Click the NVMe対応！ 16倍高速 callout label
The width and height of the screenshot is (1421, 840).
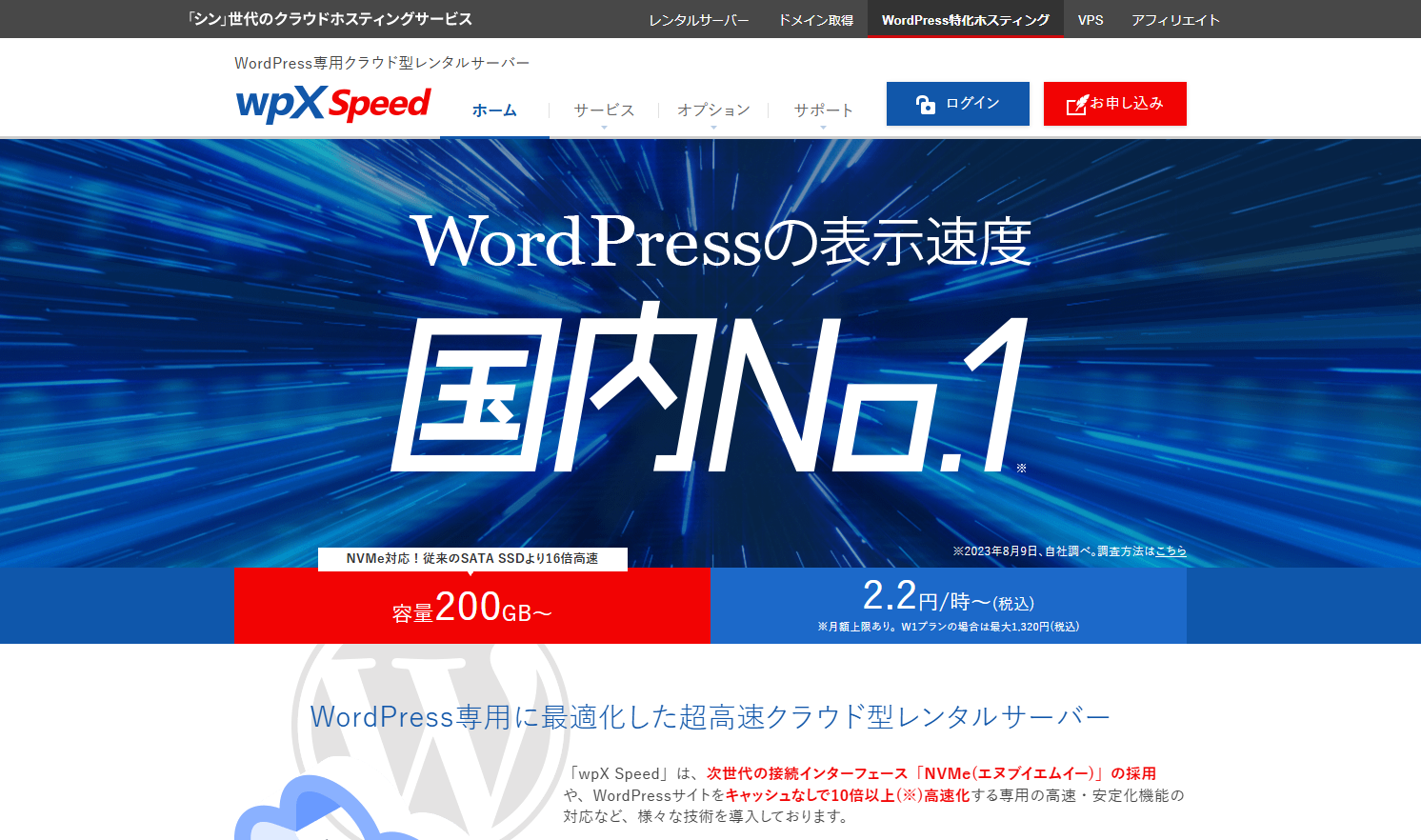pyautogui.click(x=472, y=559)
